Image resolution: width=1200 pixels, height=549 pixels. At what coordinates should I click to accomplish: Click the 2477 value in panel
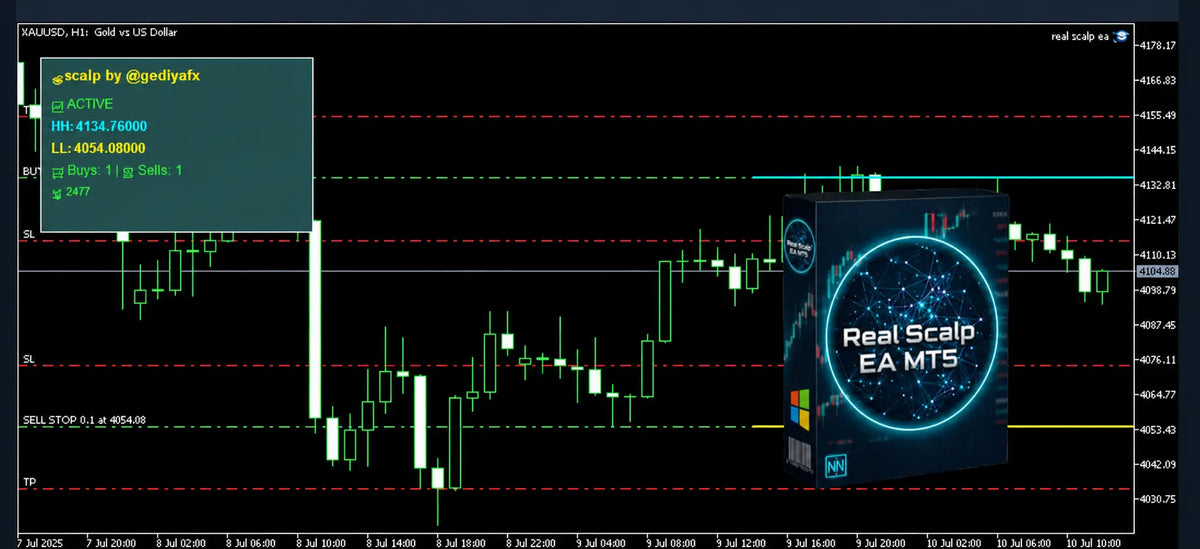78,191
